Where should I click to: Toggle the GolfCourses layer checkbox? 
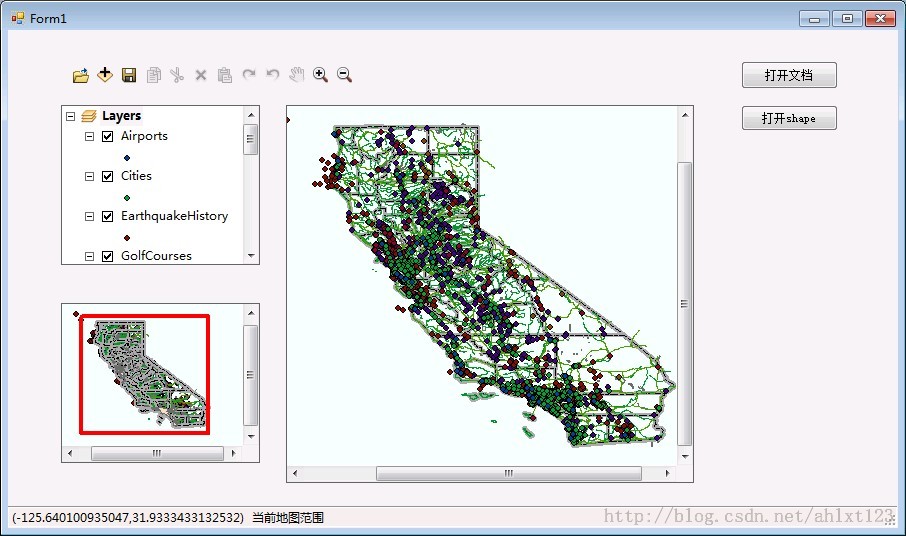pyautogui.click(x=107, y=256)
